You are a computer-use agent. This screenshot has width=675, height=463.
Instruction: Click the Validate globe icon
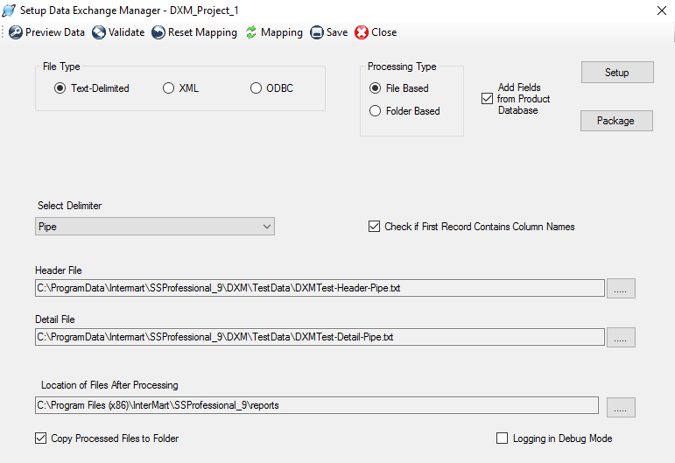pos(99,33)
